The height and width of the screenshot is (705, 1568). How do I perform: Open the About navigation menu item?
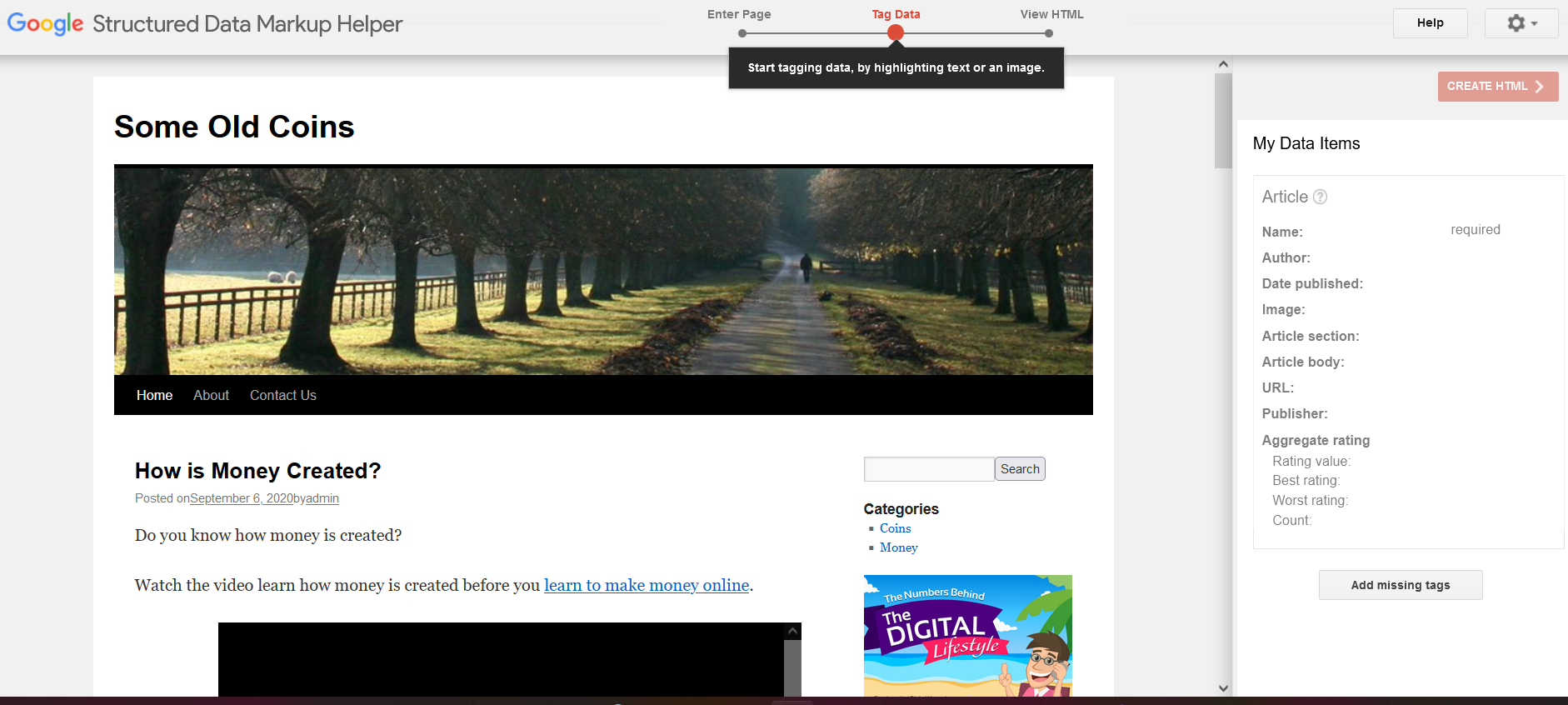211,395
